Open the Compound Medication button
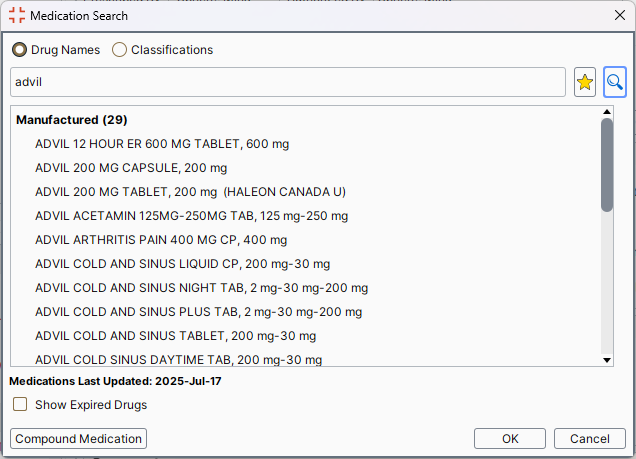Screen dimensions: 636x459 (78, 439)
